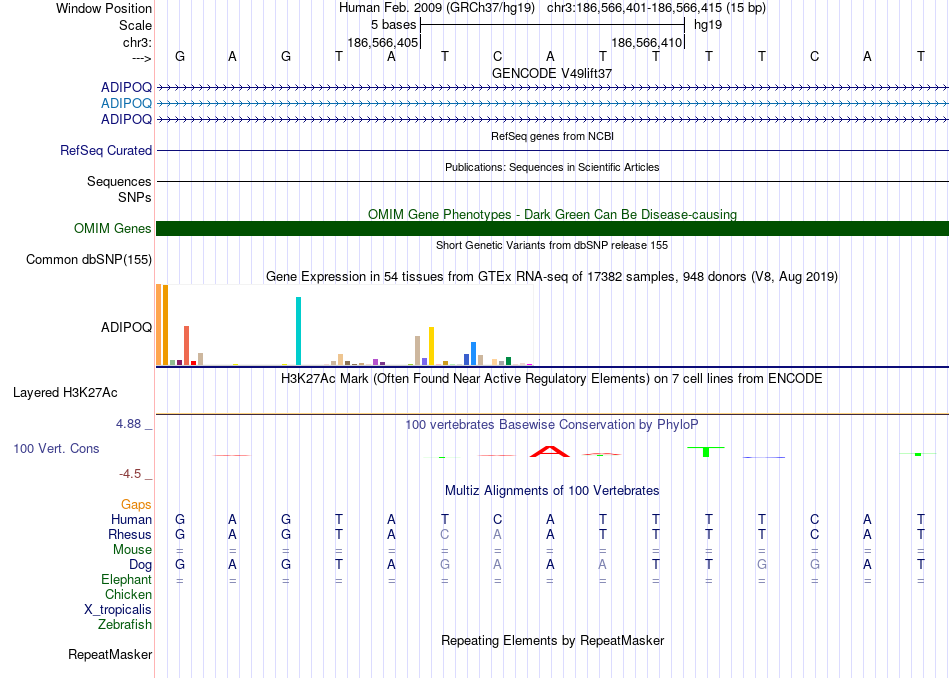Click the ---> sequence direction arrow label
Image resolution: width=950 pixels, height=678 pixels.
coord(141,58)
